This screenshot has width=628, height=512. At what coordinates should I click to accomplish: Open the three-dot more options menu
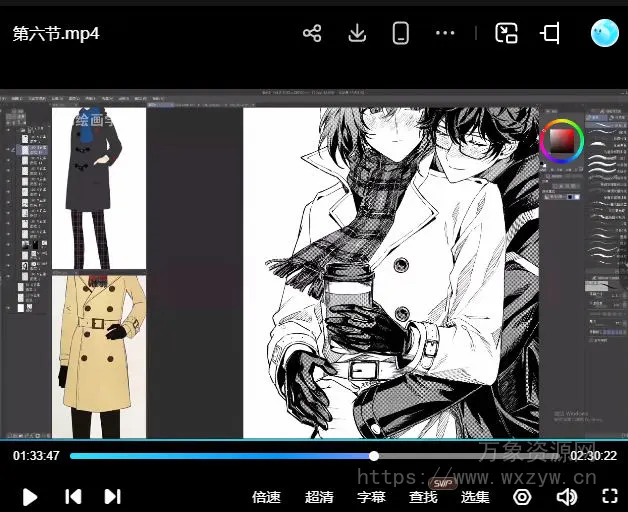(x=445, y=33)
